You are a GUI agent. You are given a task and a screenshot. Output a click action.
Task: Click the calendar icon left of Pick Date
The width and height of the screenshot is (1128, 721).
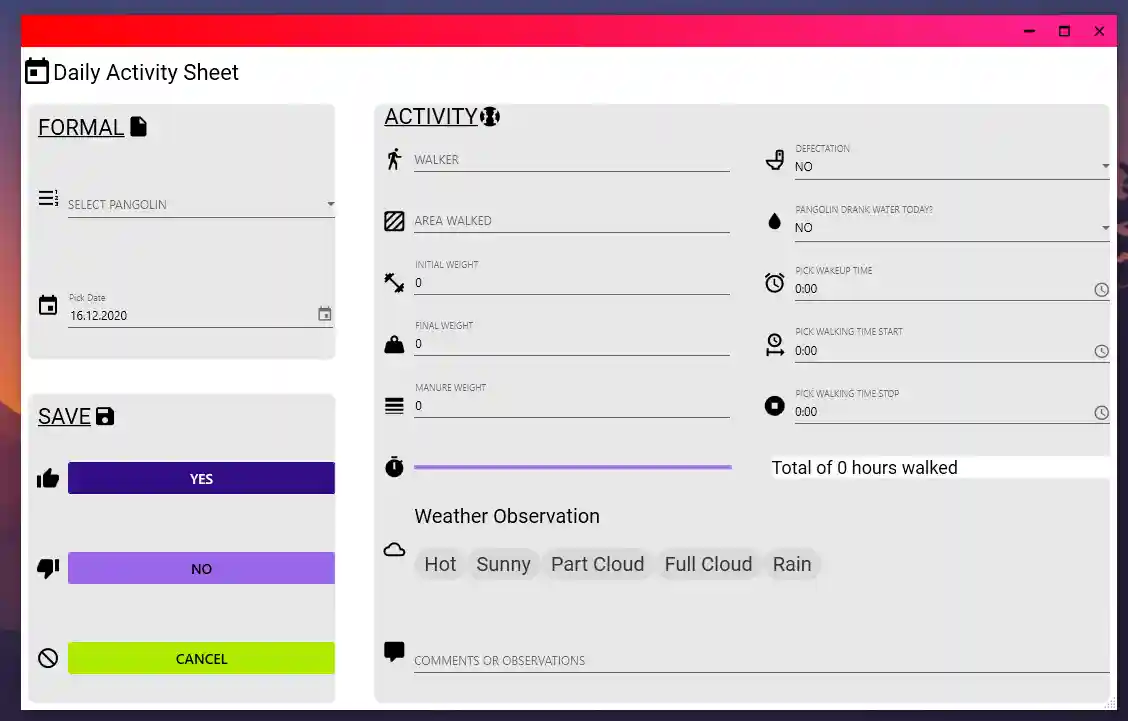coord(48,305)
